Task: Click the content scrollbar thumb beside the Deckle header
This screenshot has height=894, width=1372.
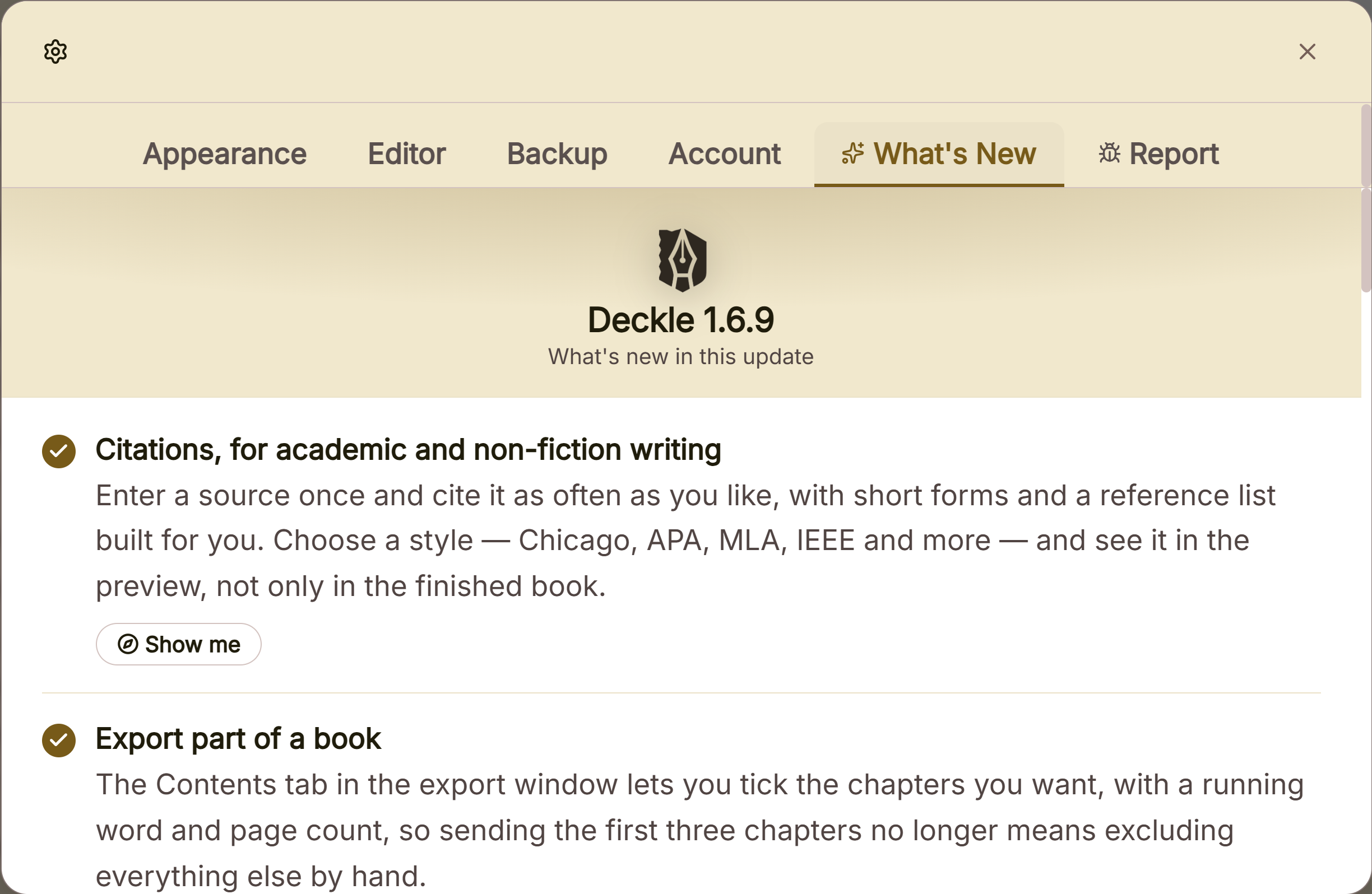Action: 1366,241
